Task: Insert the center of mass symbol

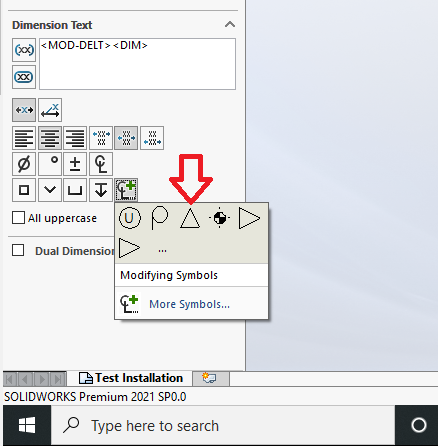Action: (x=220, y=218)
